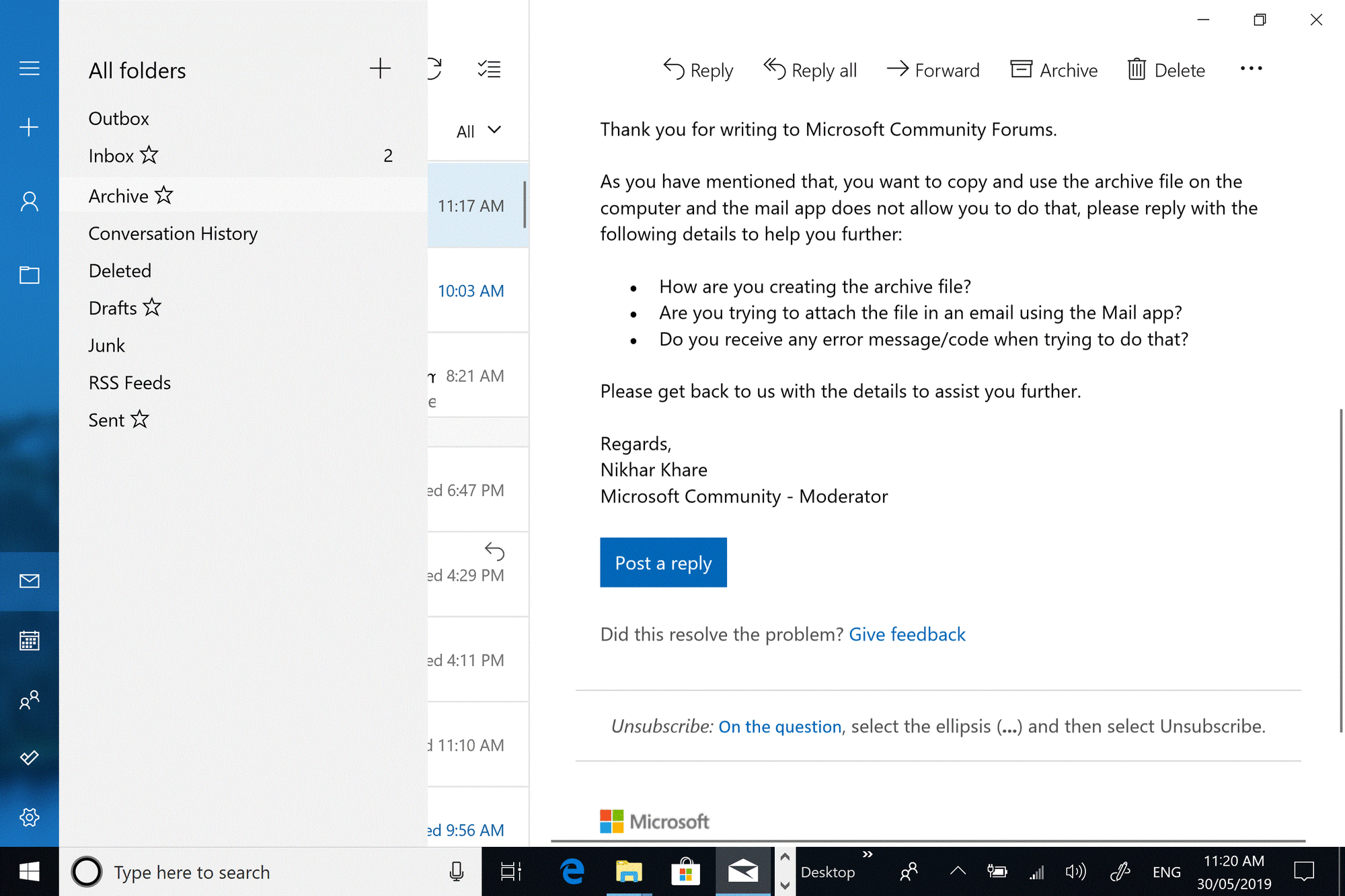Open the Deleted folder

click(x=243, y=271)
